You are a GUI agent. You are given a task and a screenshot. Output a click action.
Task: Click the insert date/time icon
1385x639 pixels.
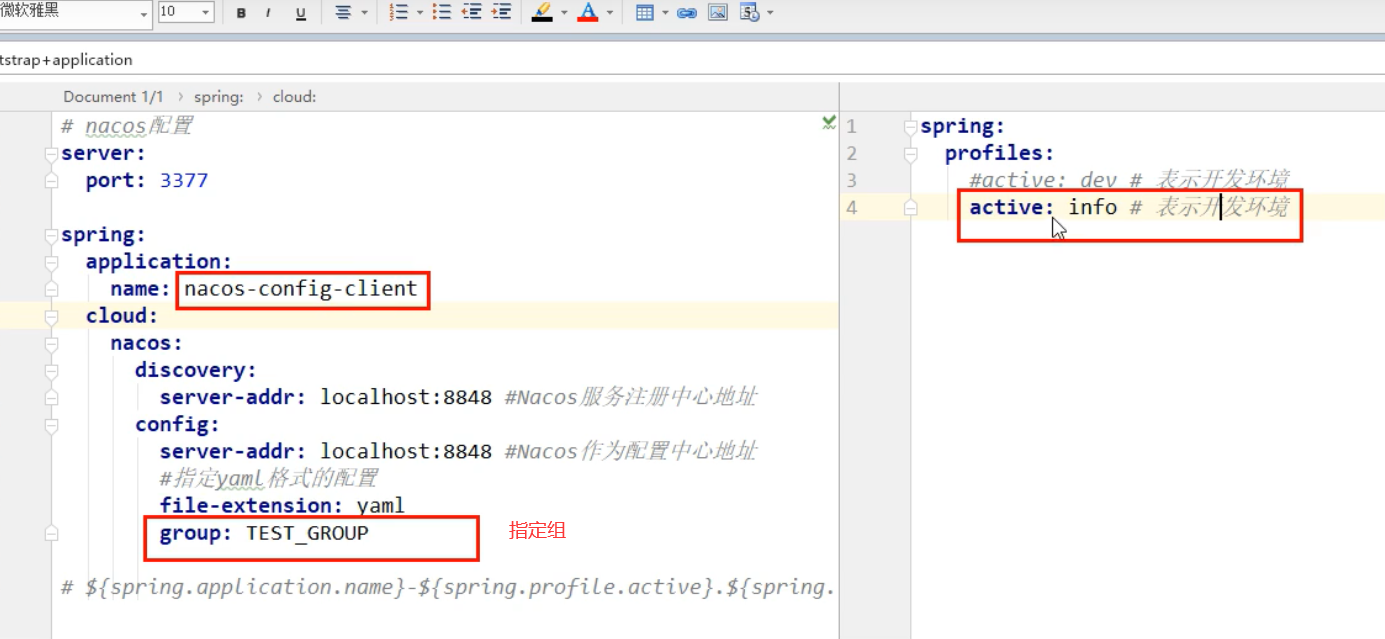point(748,13)
